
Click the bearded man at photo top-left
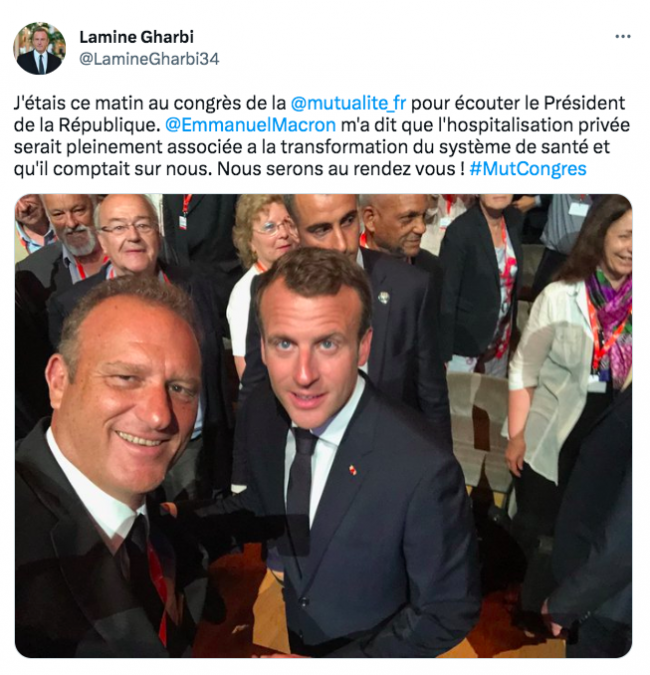click(x=71, y=226)
